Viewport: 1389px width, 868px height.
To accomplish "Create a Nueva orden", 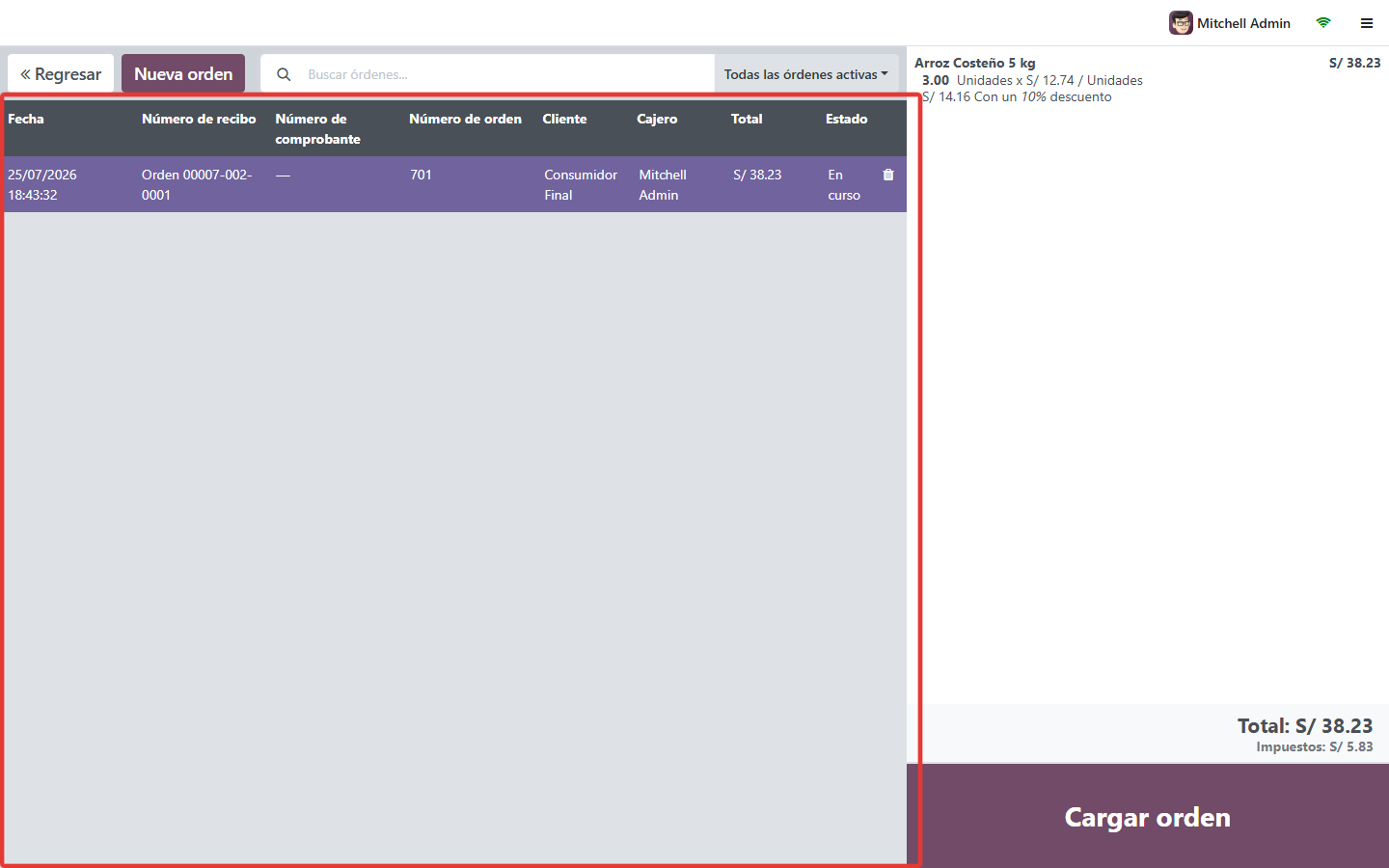I will [183, 74].
